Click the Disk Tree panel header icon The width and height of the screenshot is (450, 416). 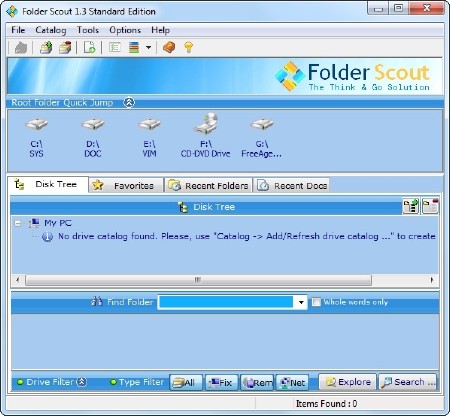click(183, 207)
